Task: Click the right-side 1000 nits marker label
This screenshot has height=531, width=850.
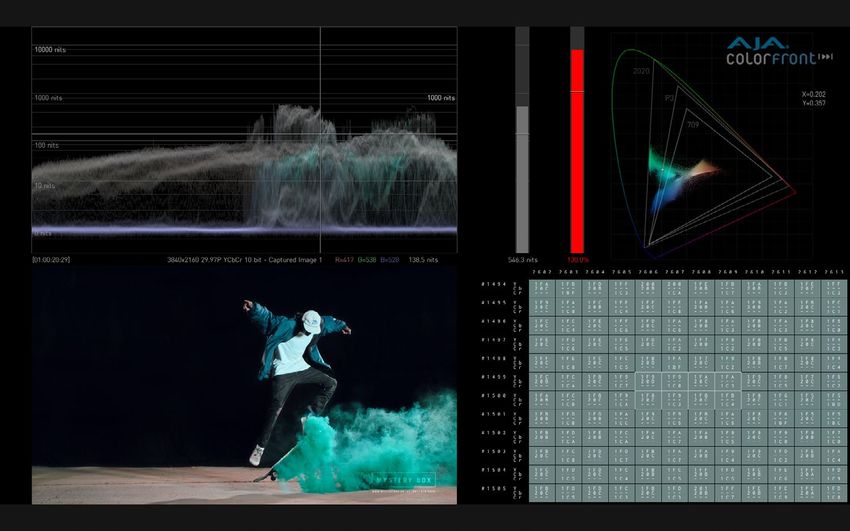Action: [x=441, y=98]
